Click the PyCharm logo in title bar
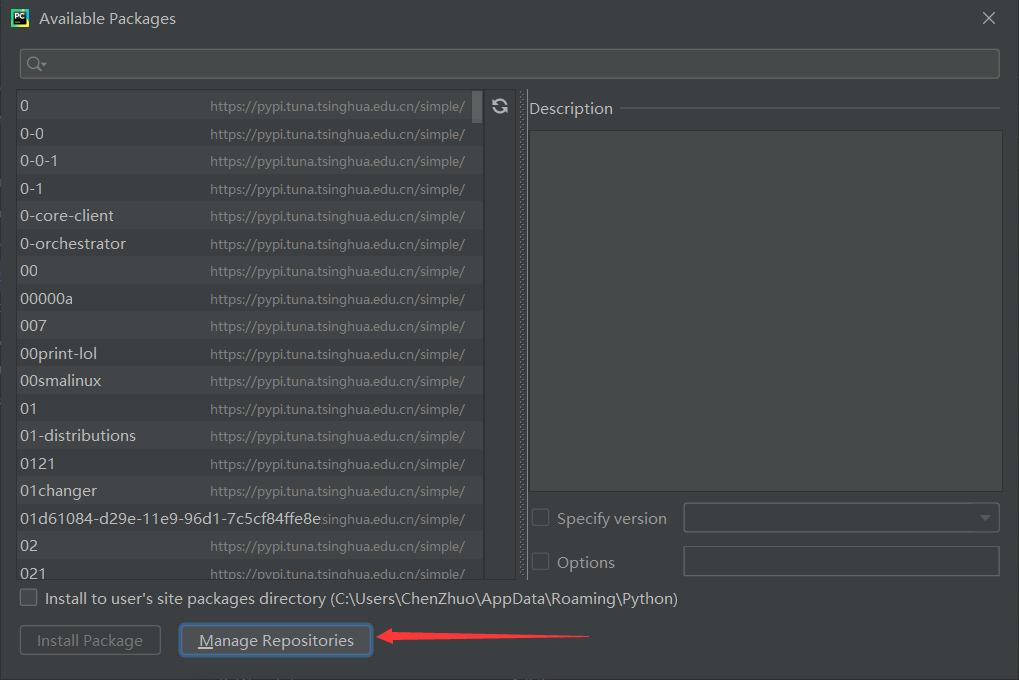Viewport: 1019px width, 680px height. [19, 18]
